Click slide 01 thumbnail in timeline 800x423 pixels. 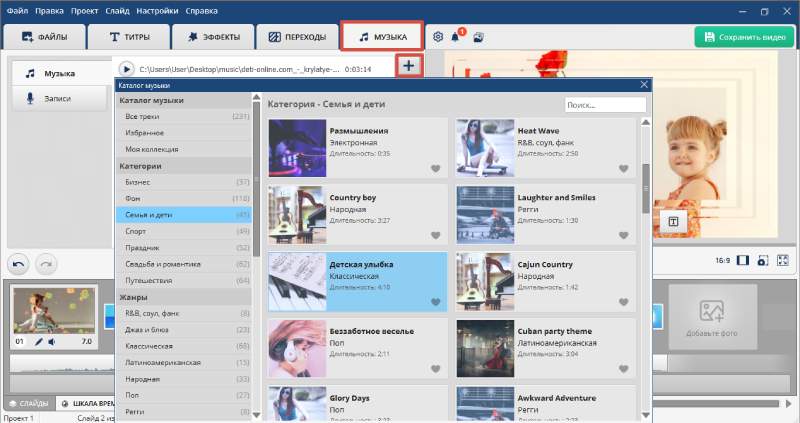[54, 311]
